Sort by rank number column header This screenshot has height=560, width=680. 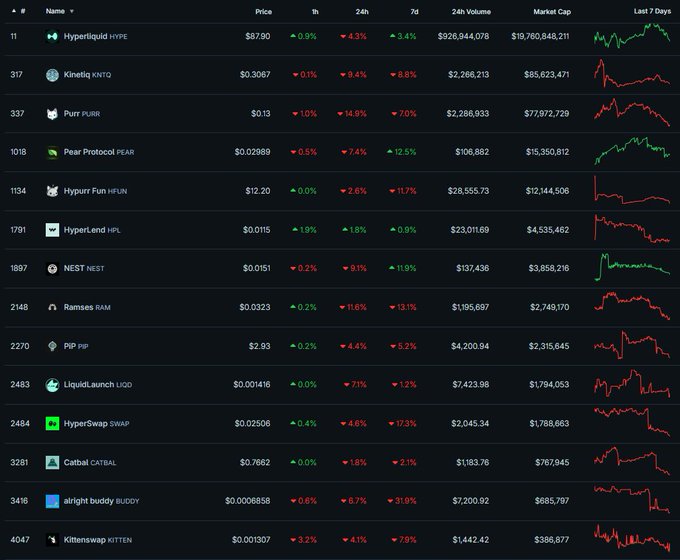click(19, 11)
